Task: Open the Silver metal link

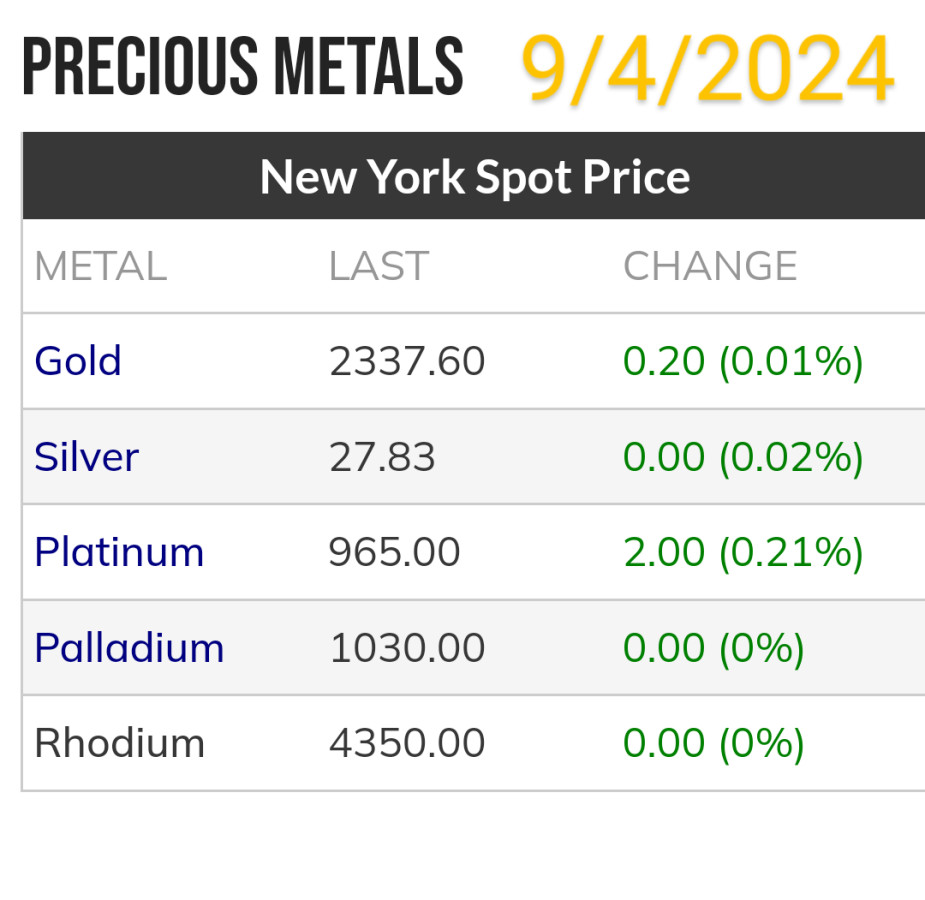Action: [86, 457]
